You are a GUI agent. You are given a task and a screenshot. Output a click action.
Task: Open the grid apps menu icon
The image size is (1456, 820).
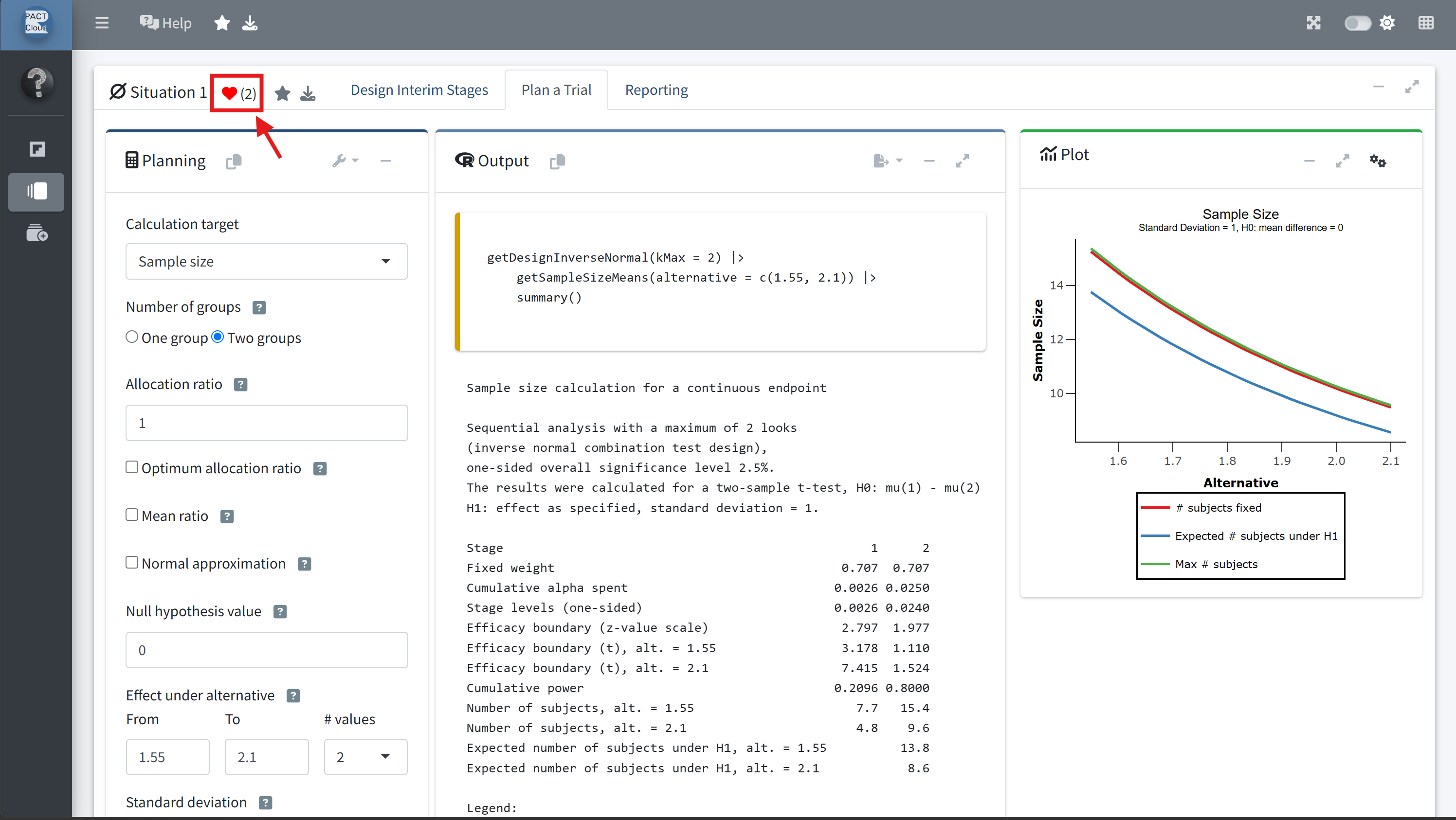click(x=1425, y=23)
